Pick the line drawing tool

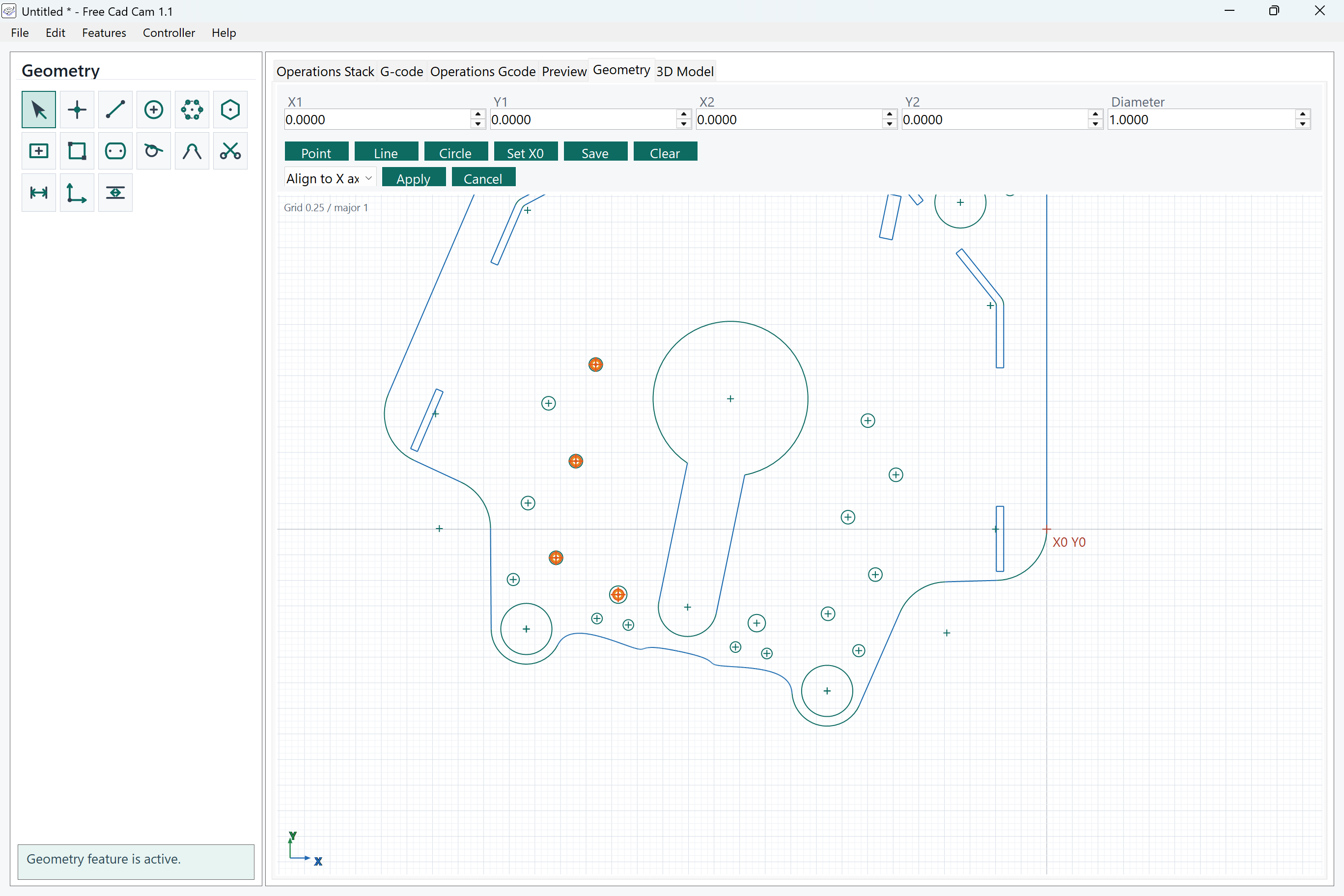(115, 109)
